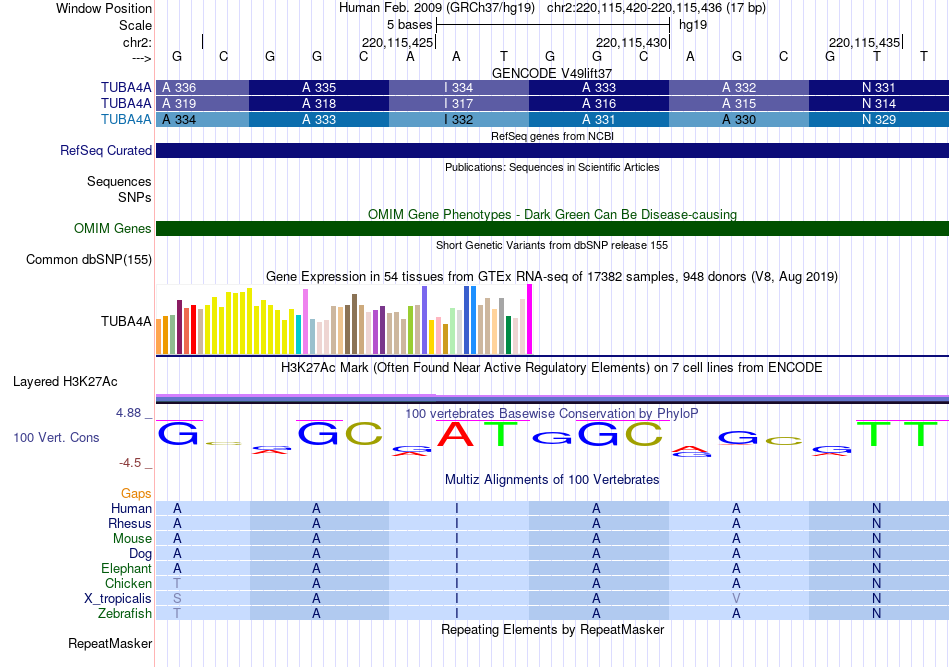Click the dark green OMIM Genes bar
The image size is (950, 667).
point(552,228)
